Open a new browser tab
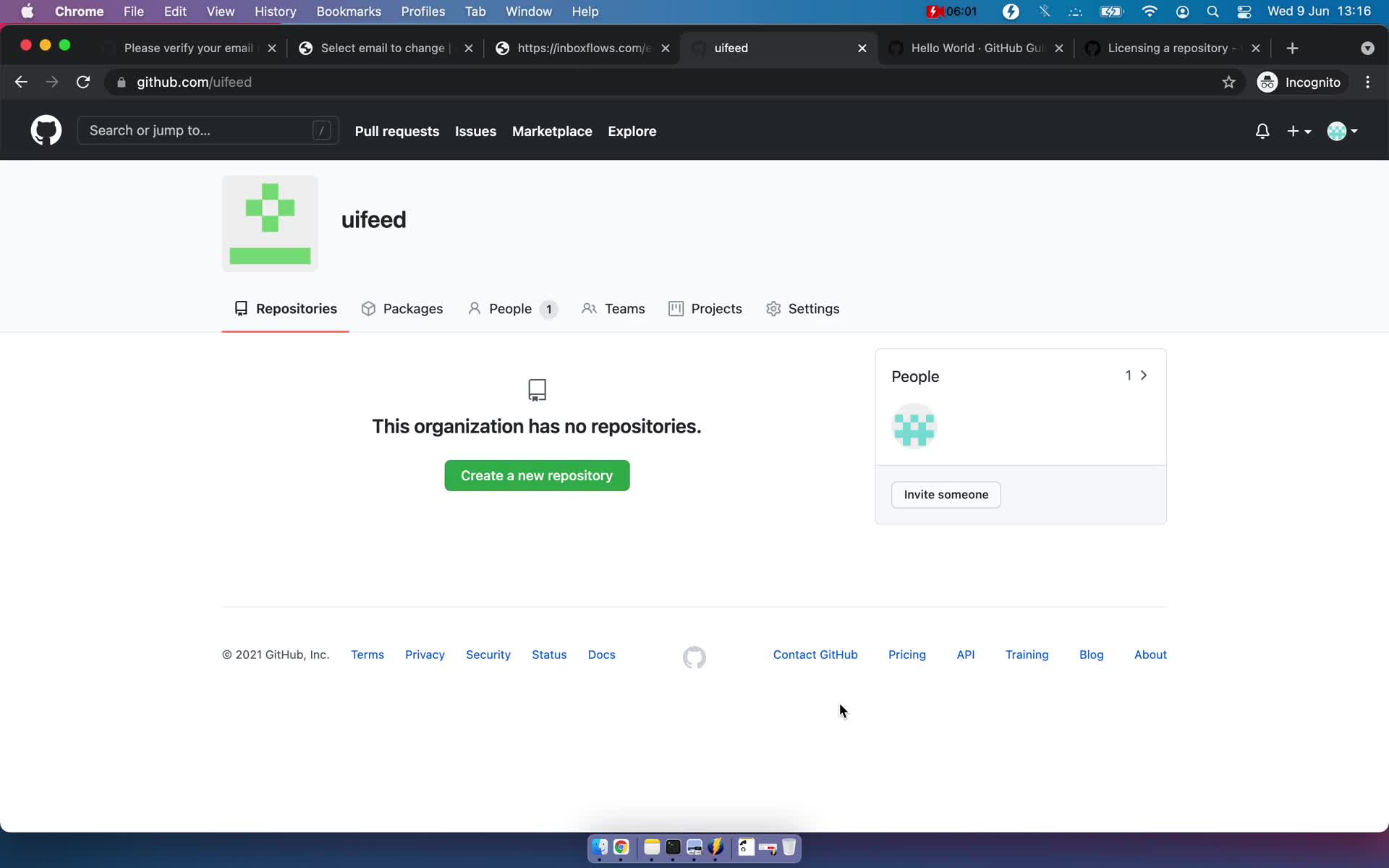Screen dimensions: 1389x868 (1292, 48)
